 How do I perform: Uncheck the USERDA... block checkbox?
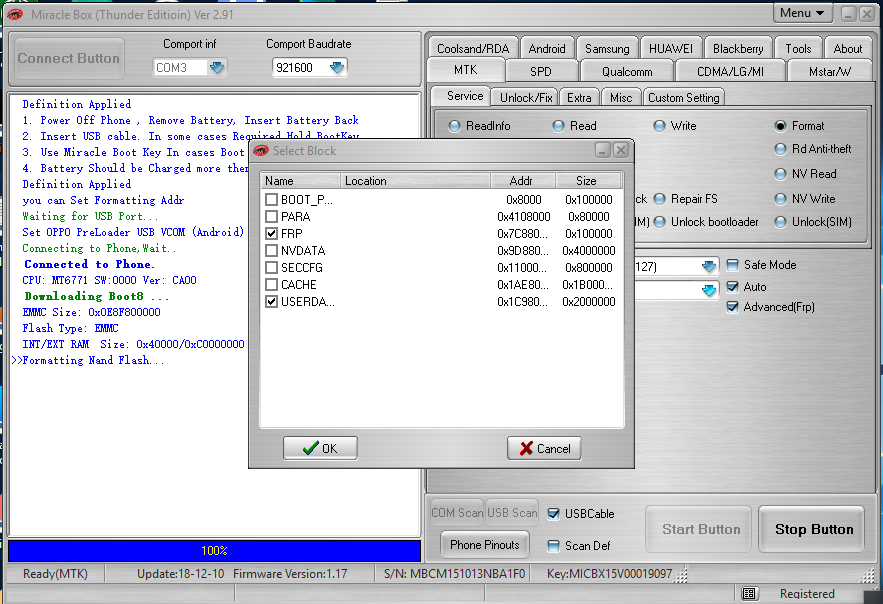pos(271,302)
